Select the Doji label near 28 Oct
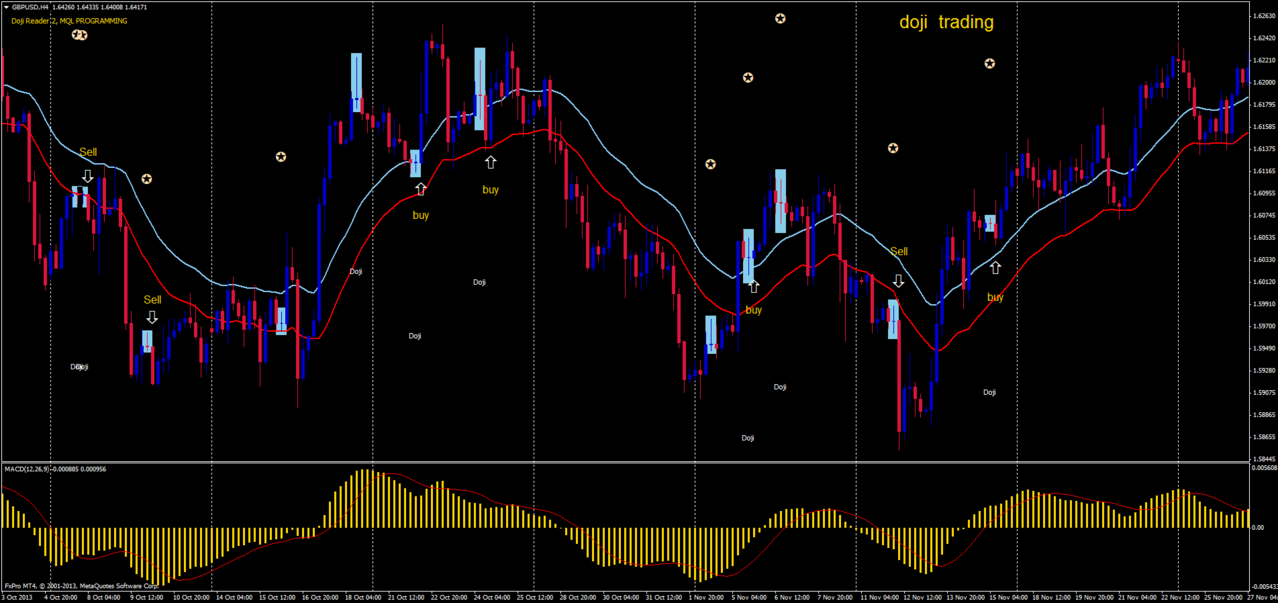 [478, 283]
